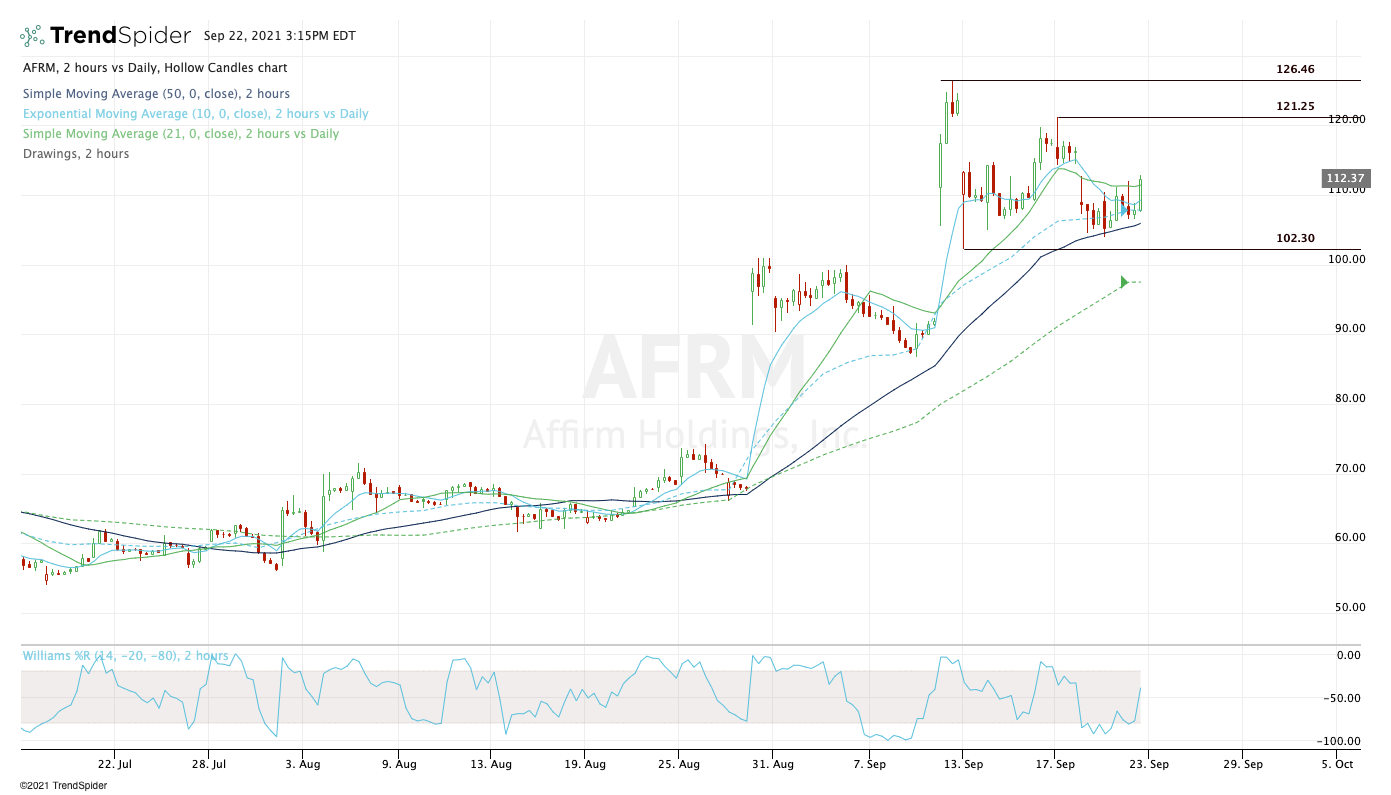
Task: Click the TrendSpider brand name text
Action: click(120, 36)
